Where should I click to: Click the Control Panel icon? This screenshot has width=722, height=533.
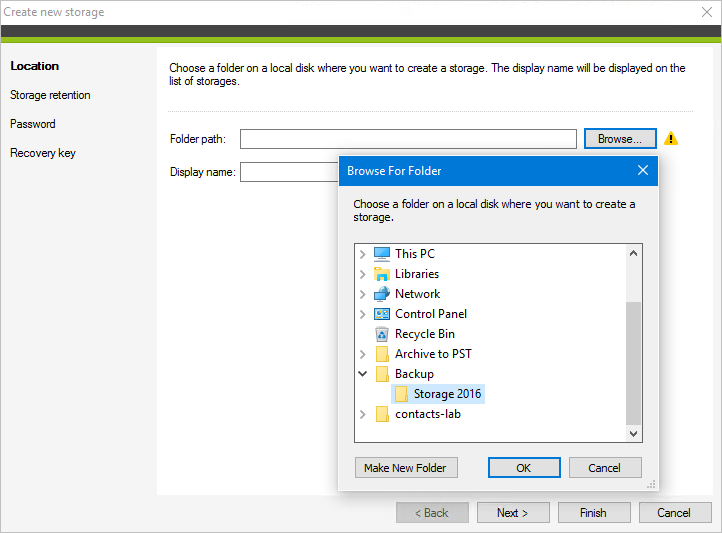382,314
